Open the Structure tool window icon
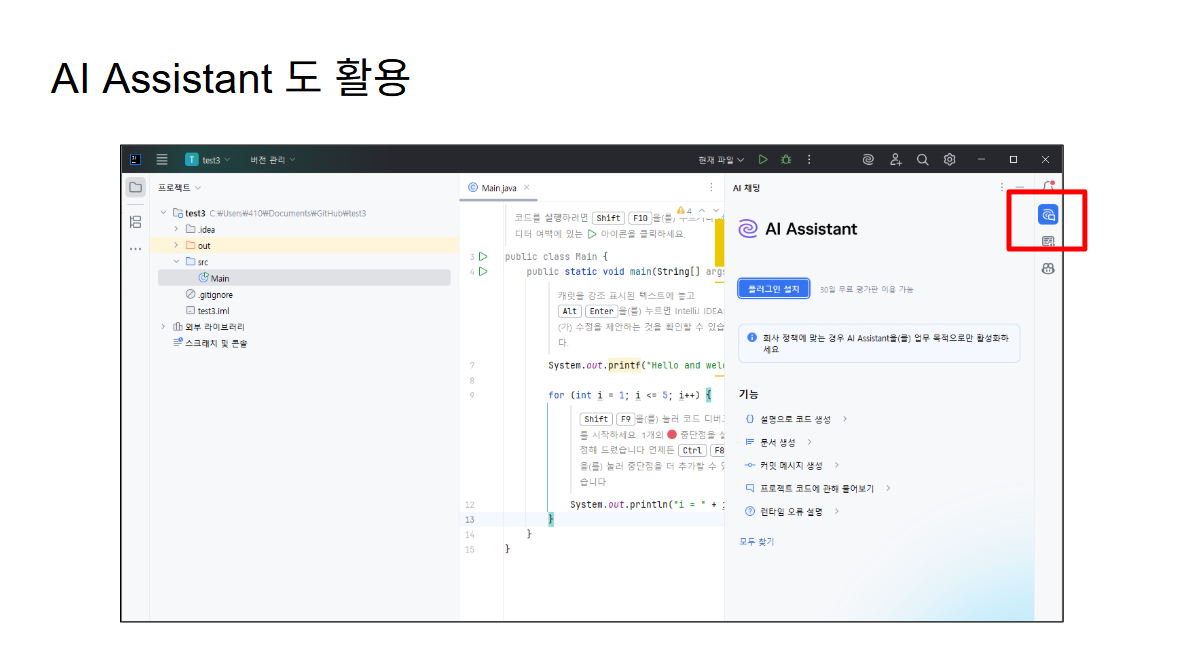Screen dimensions: 1182x654 136,222
